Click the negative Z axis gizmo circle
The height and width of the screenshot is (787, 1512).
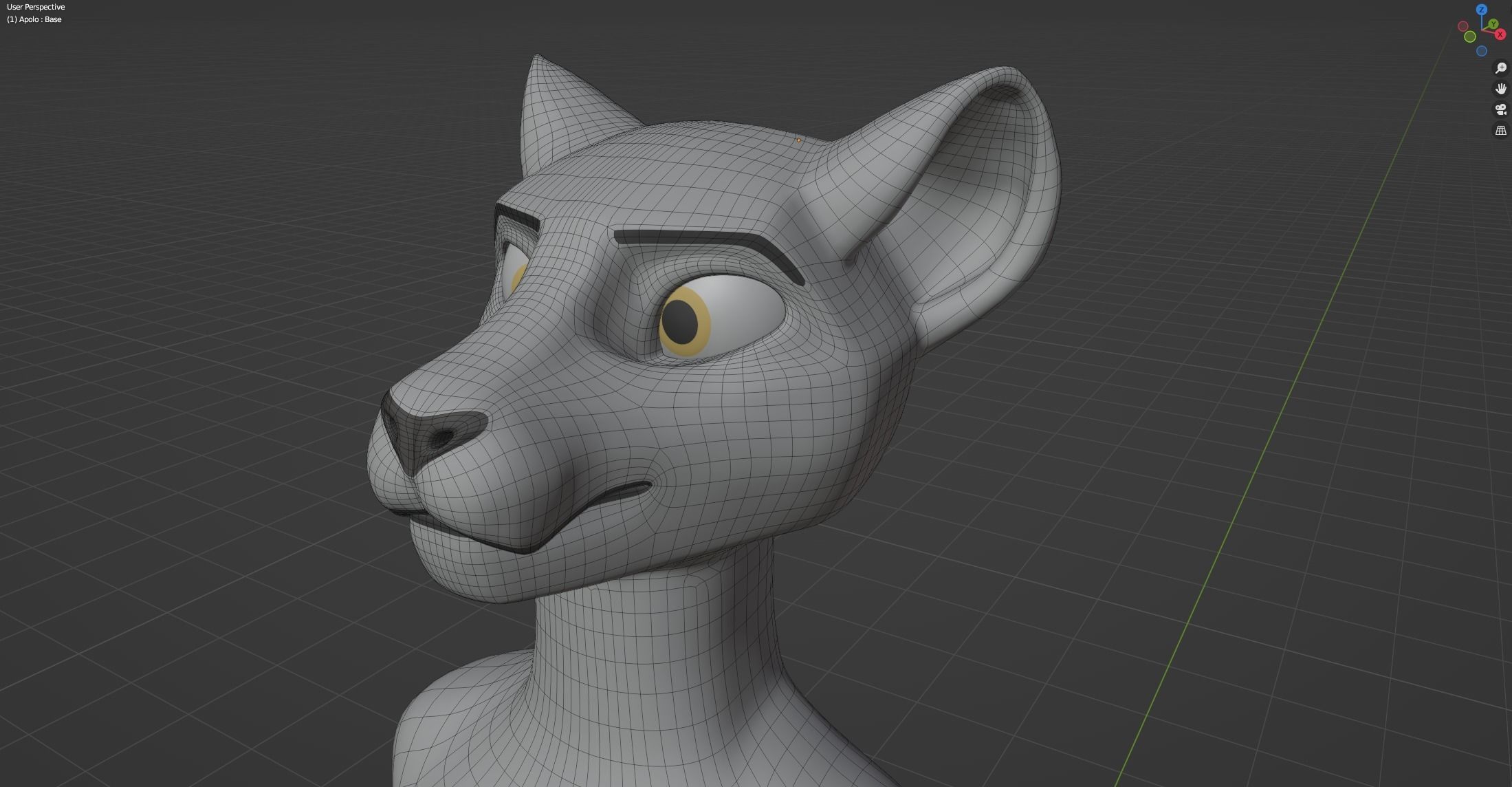(x=1482, y=51)
